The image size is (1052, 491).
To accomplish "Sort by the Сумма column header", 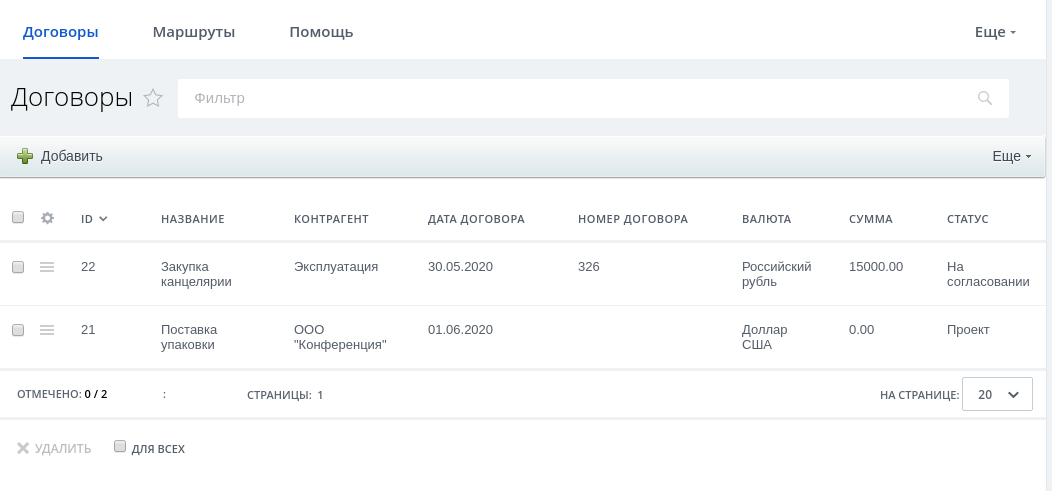I will (x=870, y=219).
